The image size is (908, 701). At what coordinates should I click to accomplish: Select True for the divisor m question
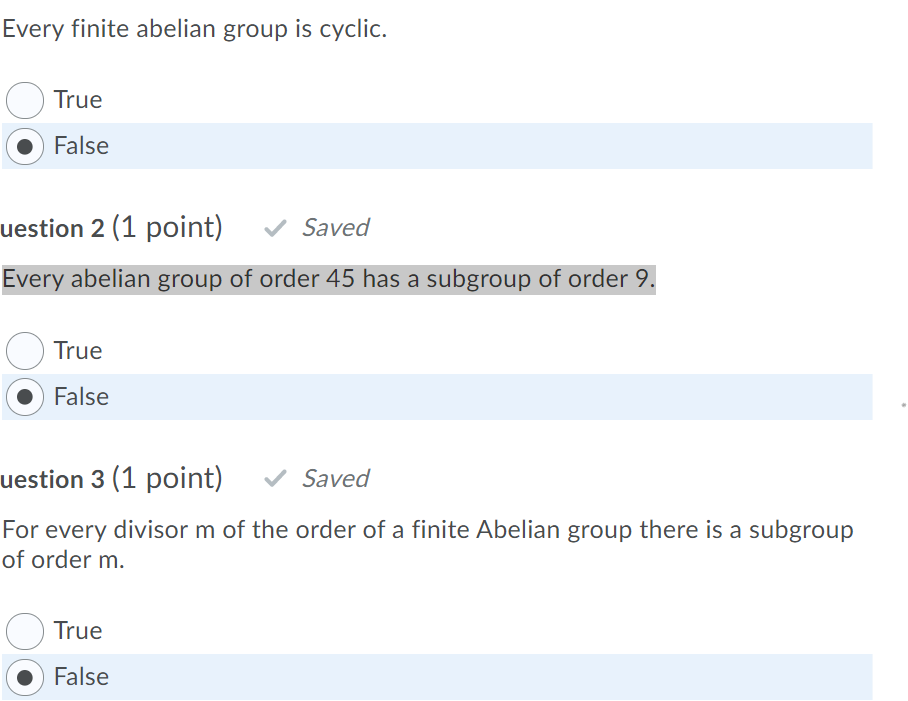coord(23,631)
